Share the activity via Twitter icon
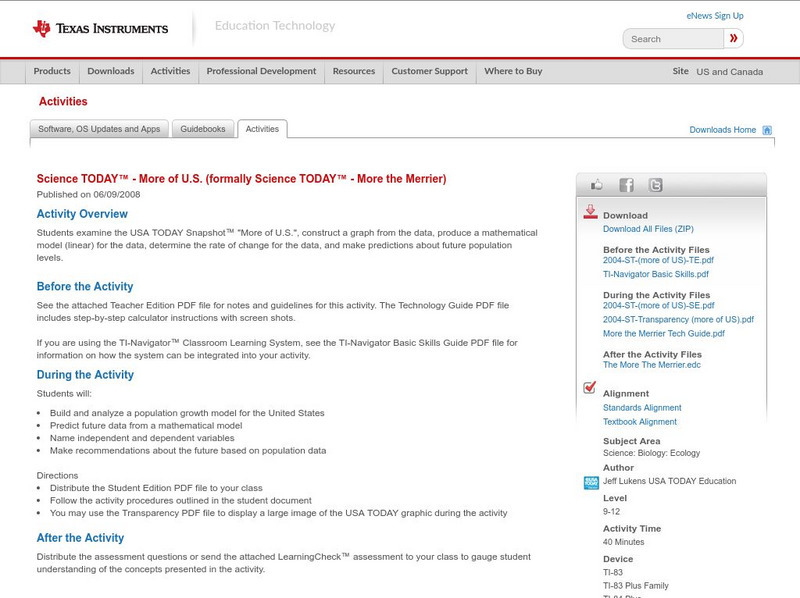This screenshot has width=800, height=598. [x=655, y=185]
